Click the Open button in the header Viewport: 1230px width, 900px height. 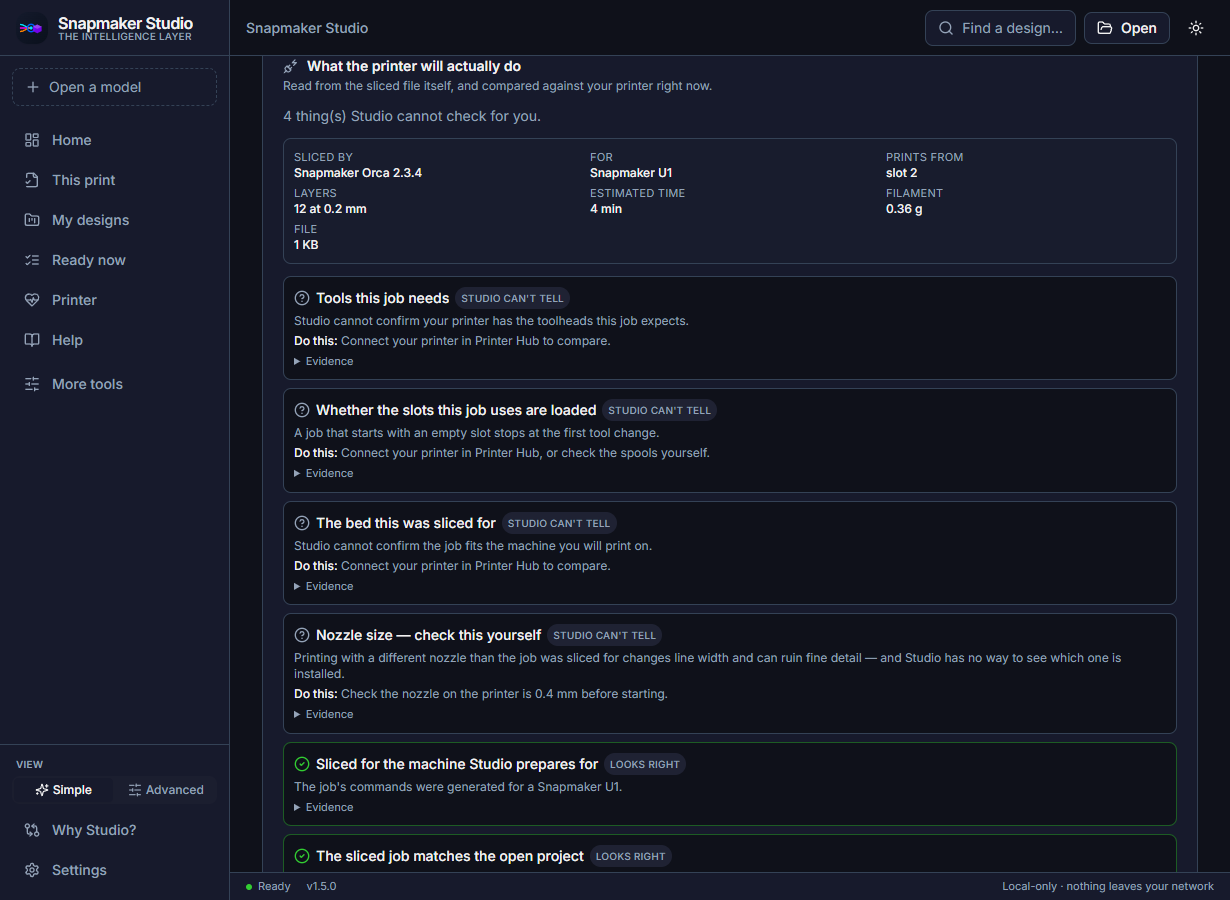coord(1127,28)
